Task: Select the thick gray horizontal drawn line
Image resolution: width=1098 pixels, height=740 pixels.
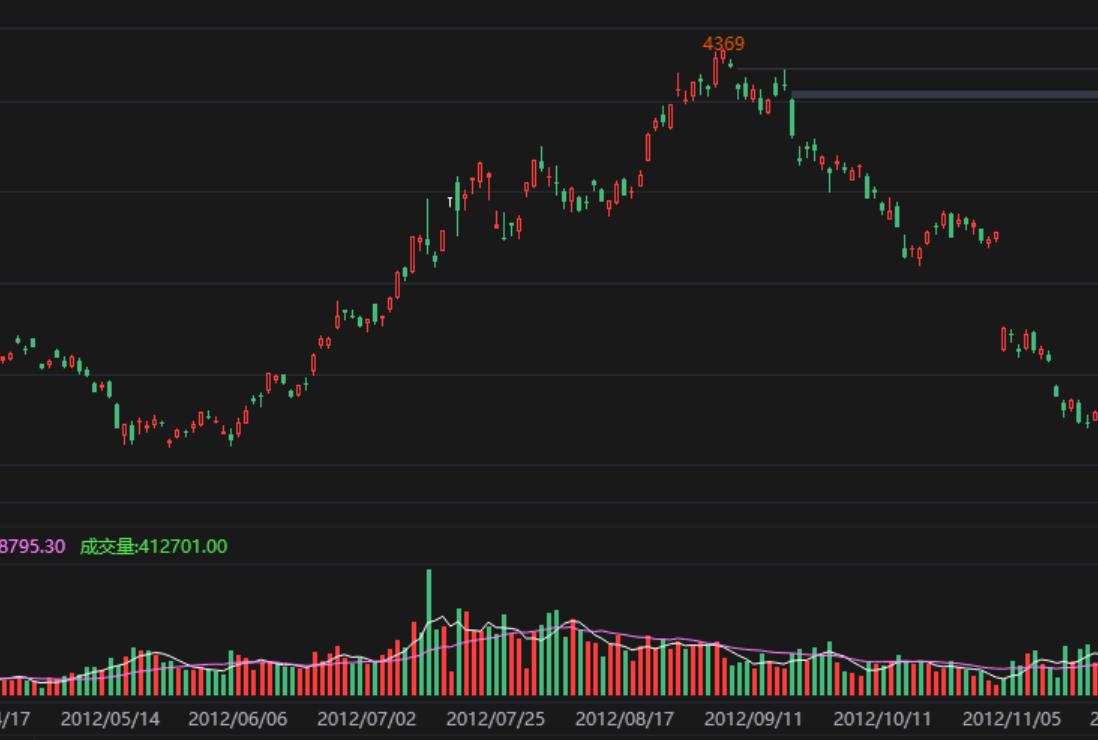Action: [x=944, y=95]
